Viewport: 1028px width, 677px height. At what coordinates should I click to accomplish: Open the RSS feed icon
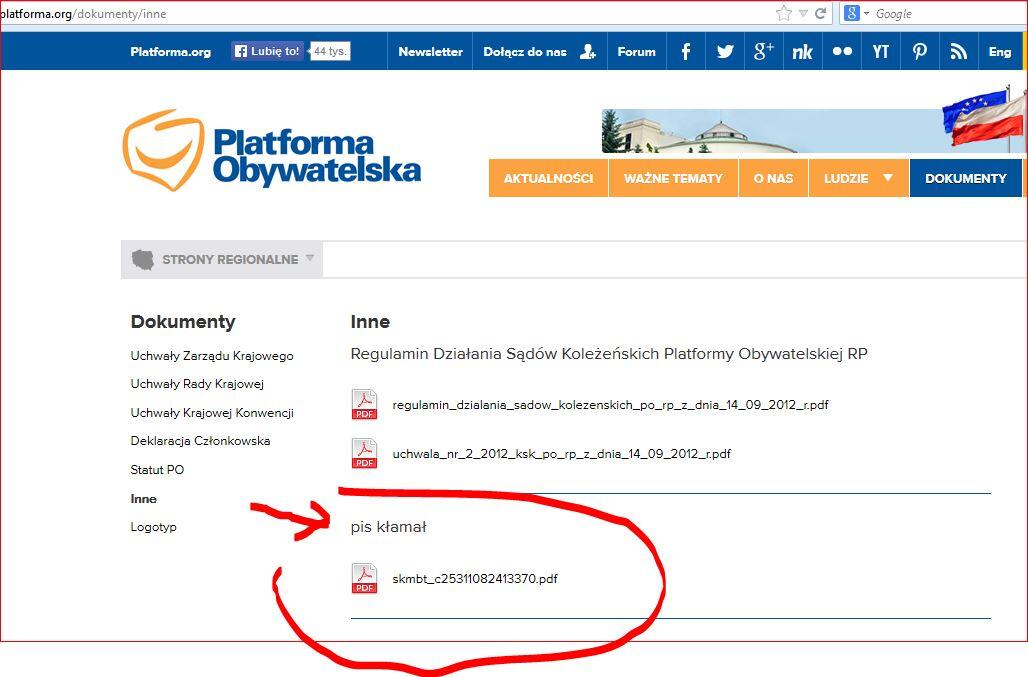click(x=959, y=51)
